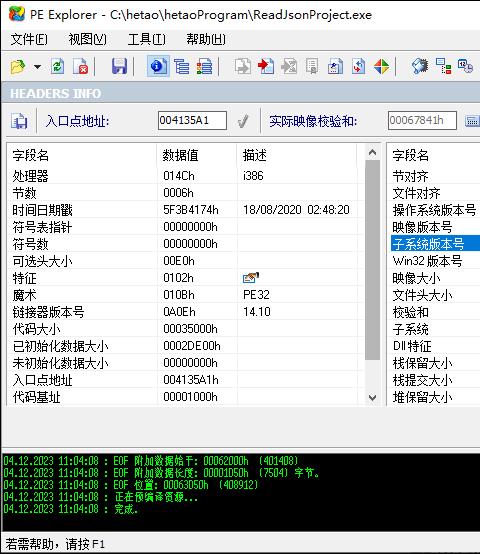Viewport: 480px width, 554px height.
Task: Edit the 入口点地址 input field
Action: 192,120
